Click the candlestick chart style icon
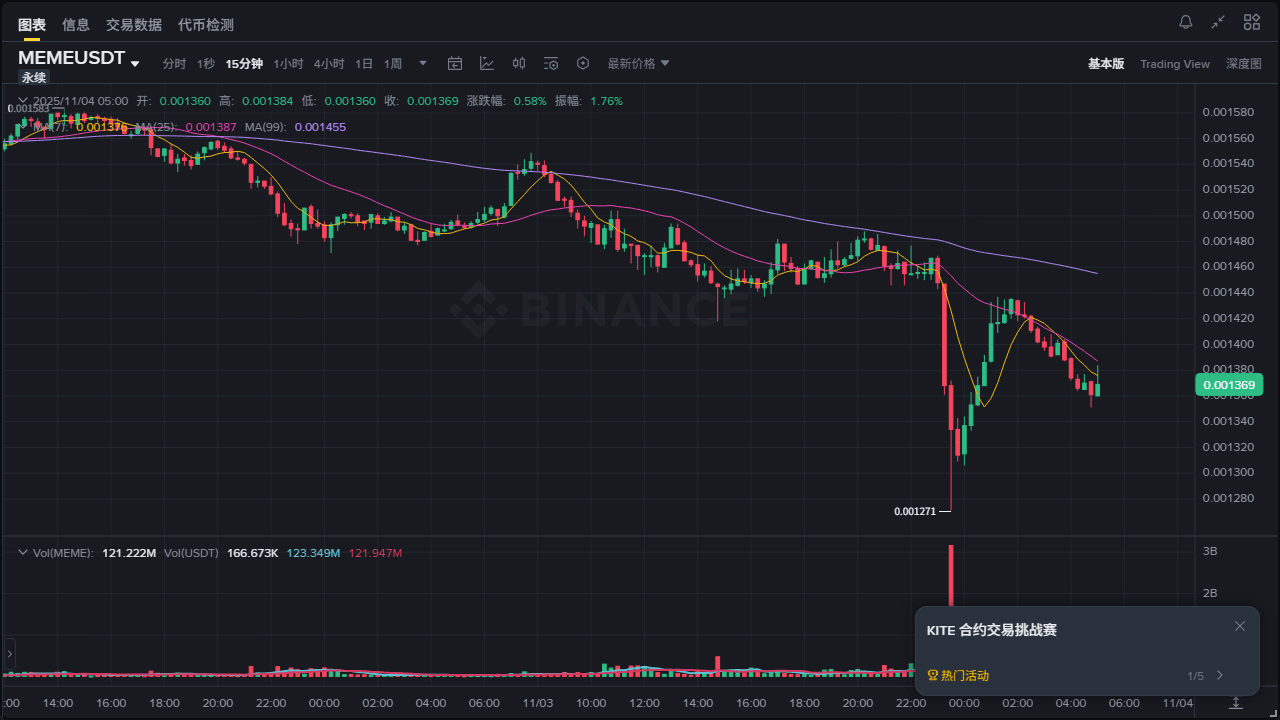 coord(519,63)
